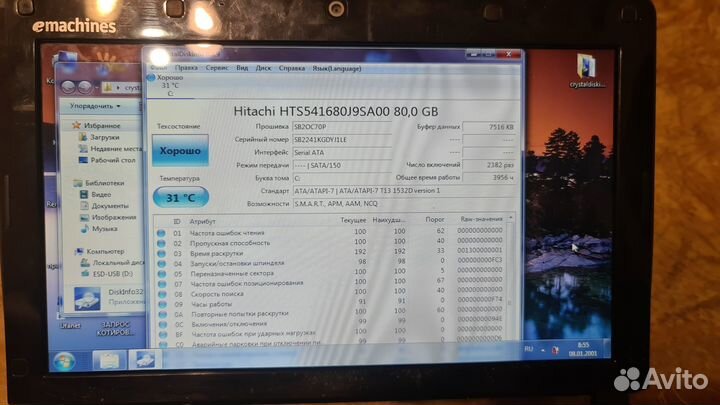Click status circle for Время раскрутки row
720x405 pixels.
(x=162, y=253)
